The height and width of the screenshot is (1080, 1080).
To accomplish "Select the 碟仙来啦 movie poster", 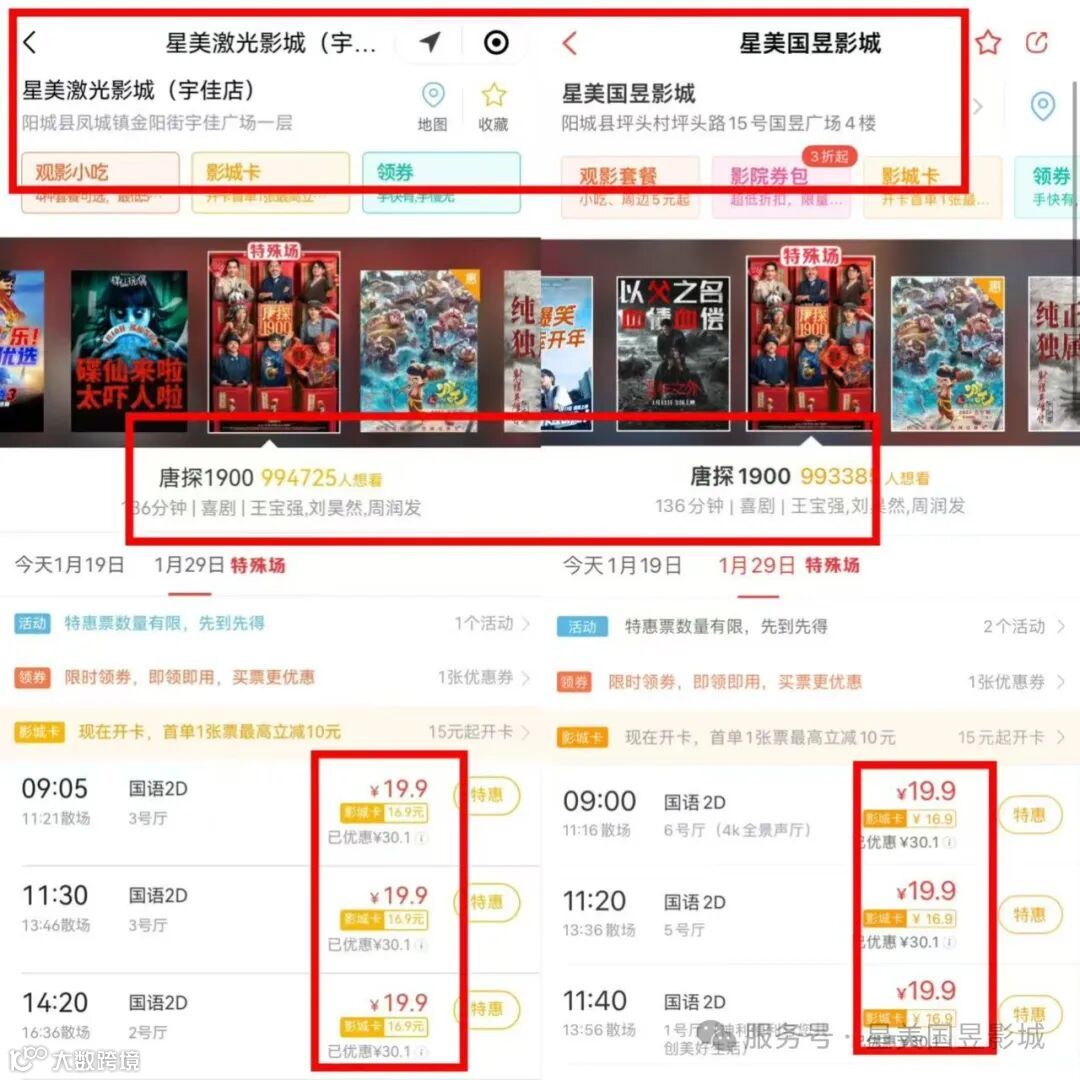I will [129, 351].
